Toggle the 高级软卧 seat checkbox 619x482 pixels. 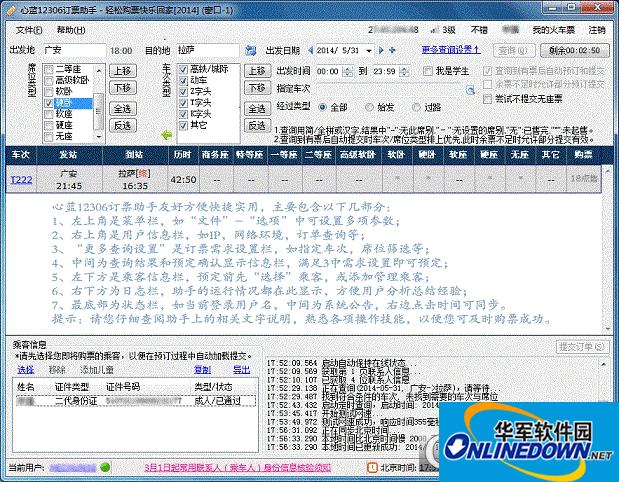point(49,81)
